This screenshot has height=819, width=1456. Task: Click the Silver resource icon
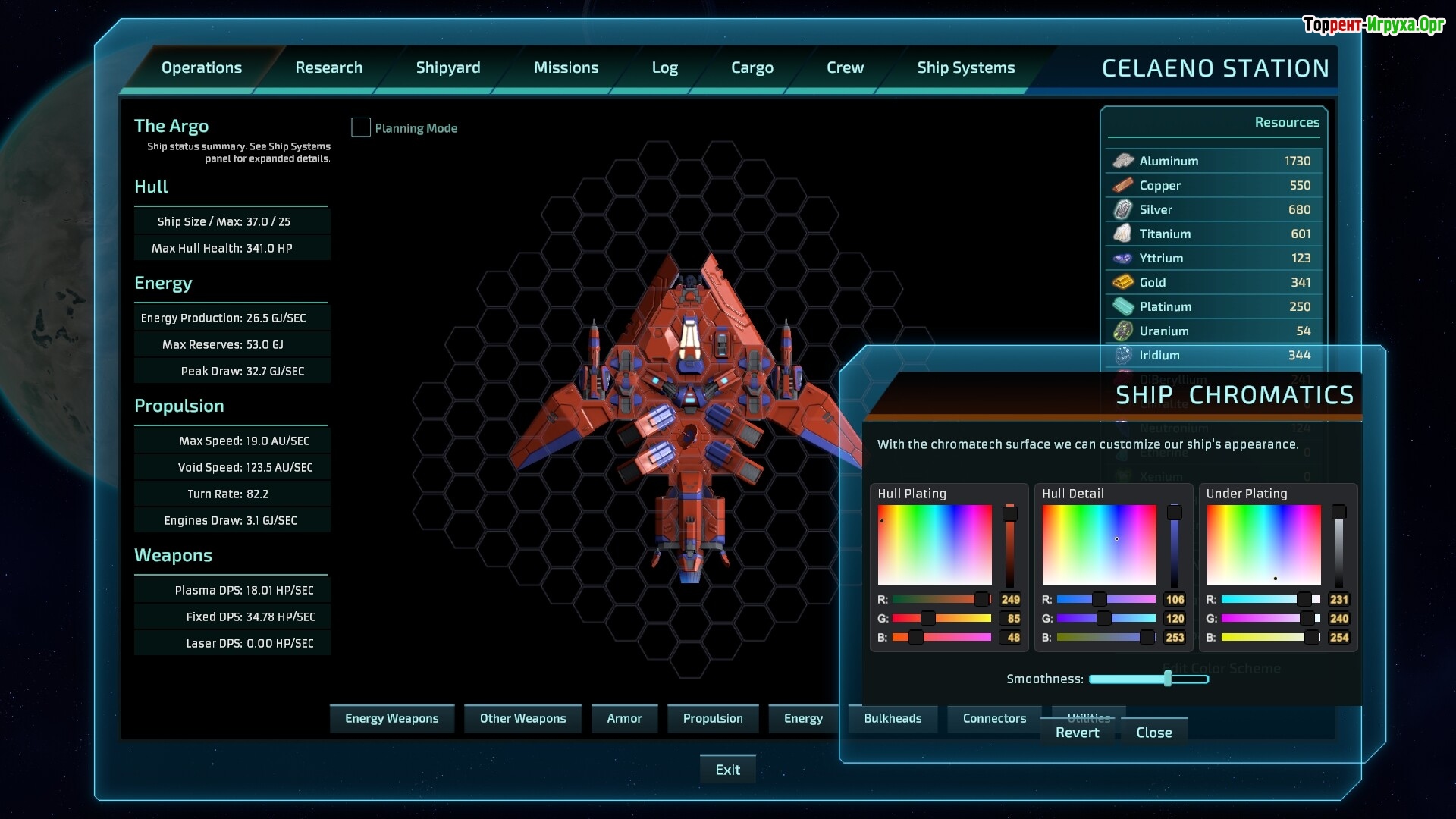click(1122, 209)
